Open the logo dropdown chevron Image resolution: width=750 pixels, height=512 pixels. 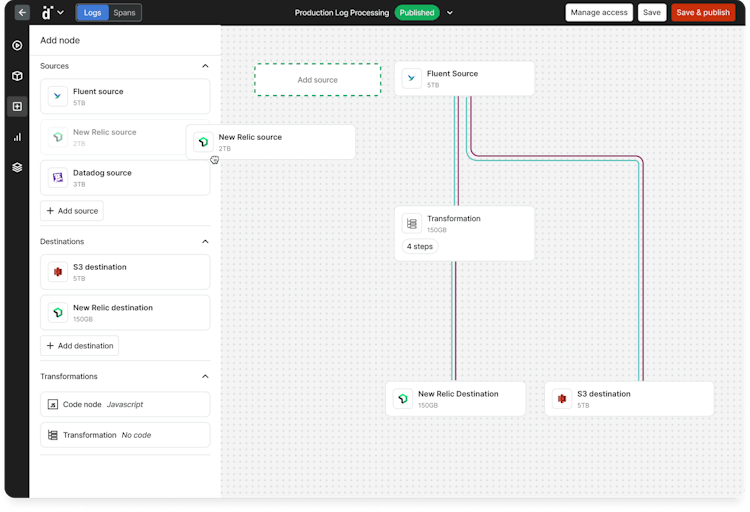click(x=61, y=12)
